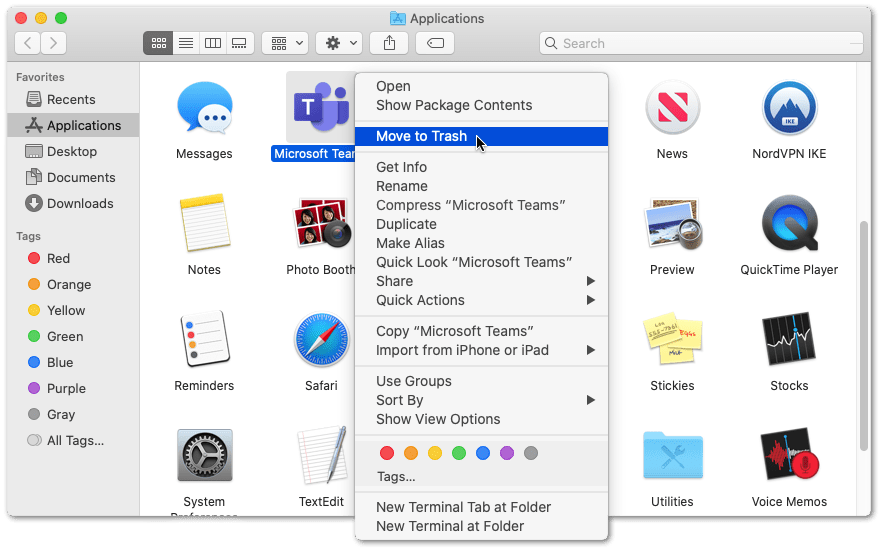Click the Notes app icon
This screenshot has height=554, width=883.
pyautogui.click(x=204, y=223)
